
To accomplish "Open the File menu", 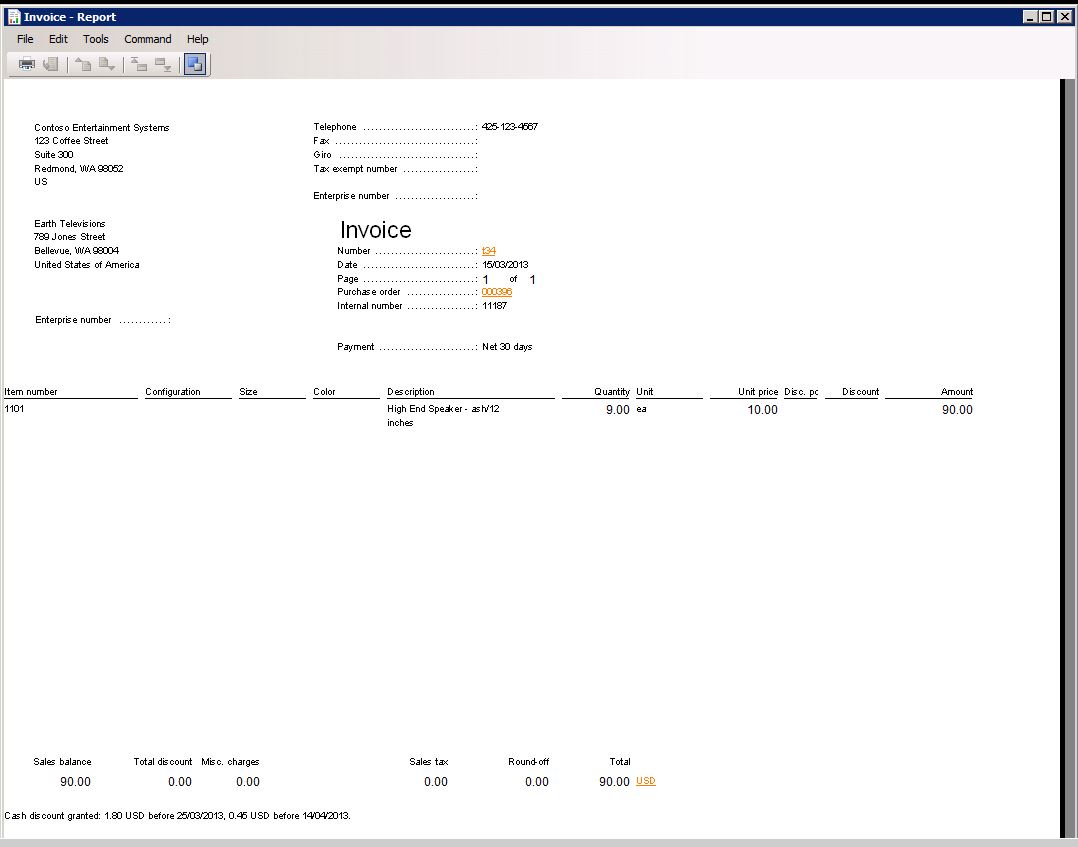I will tap(25, 39).
